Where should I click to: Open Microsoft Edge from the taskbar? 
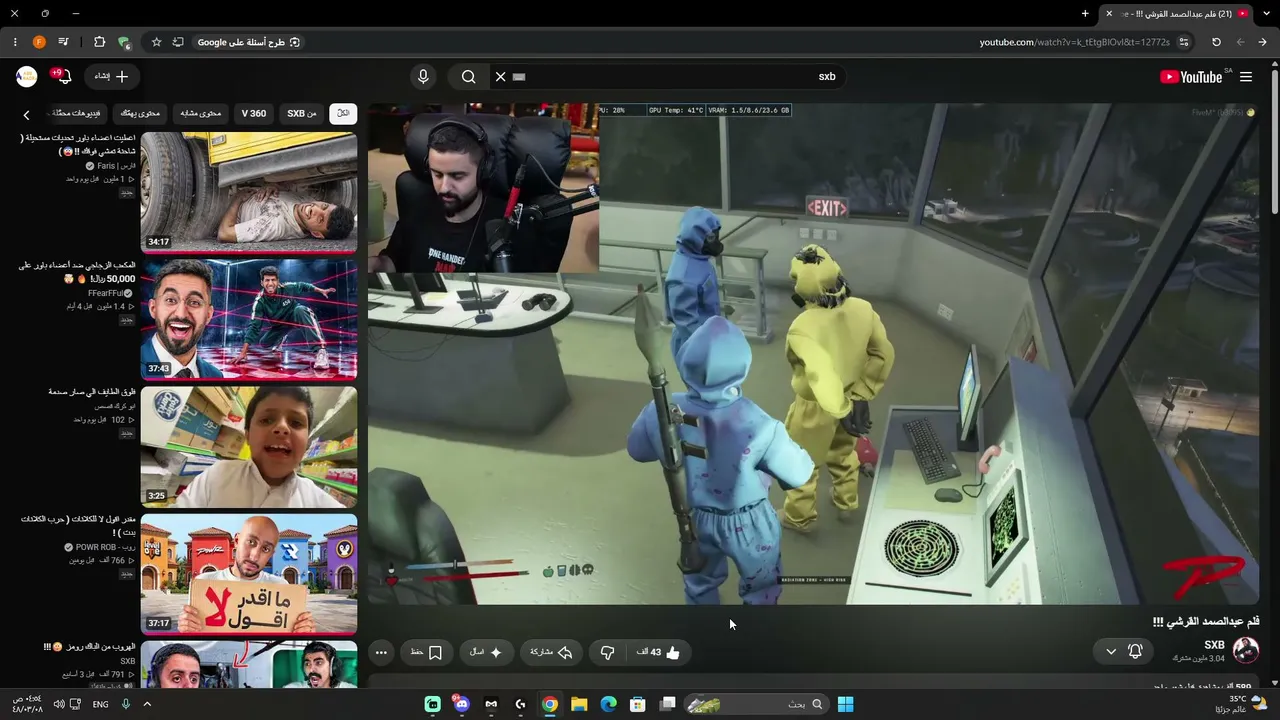(x=608, y=704)
